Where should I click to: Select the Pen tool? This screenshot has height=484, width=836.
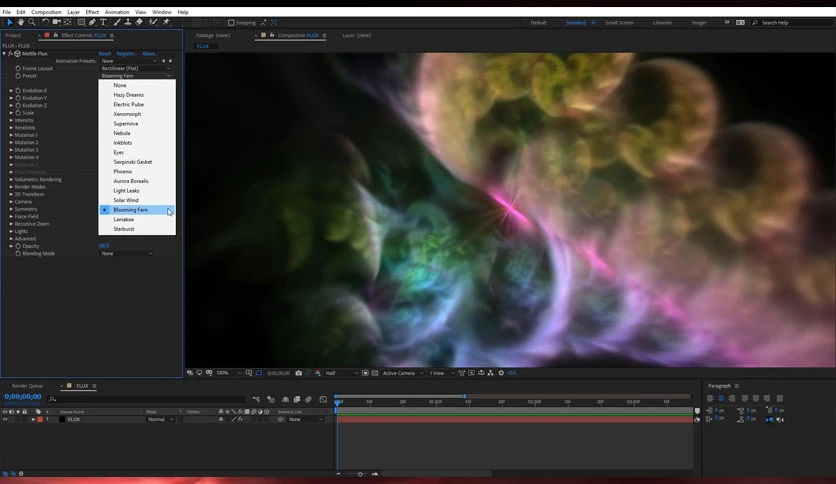(92, 22)
